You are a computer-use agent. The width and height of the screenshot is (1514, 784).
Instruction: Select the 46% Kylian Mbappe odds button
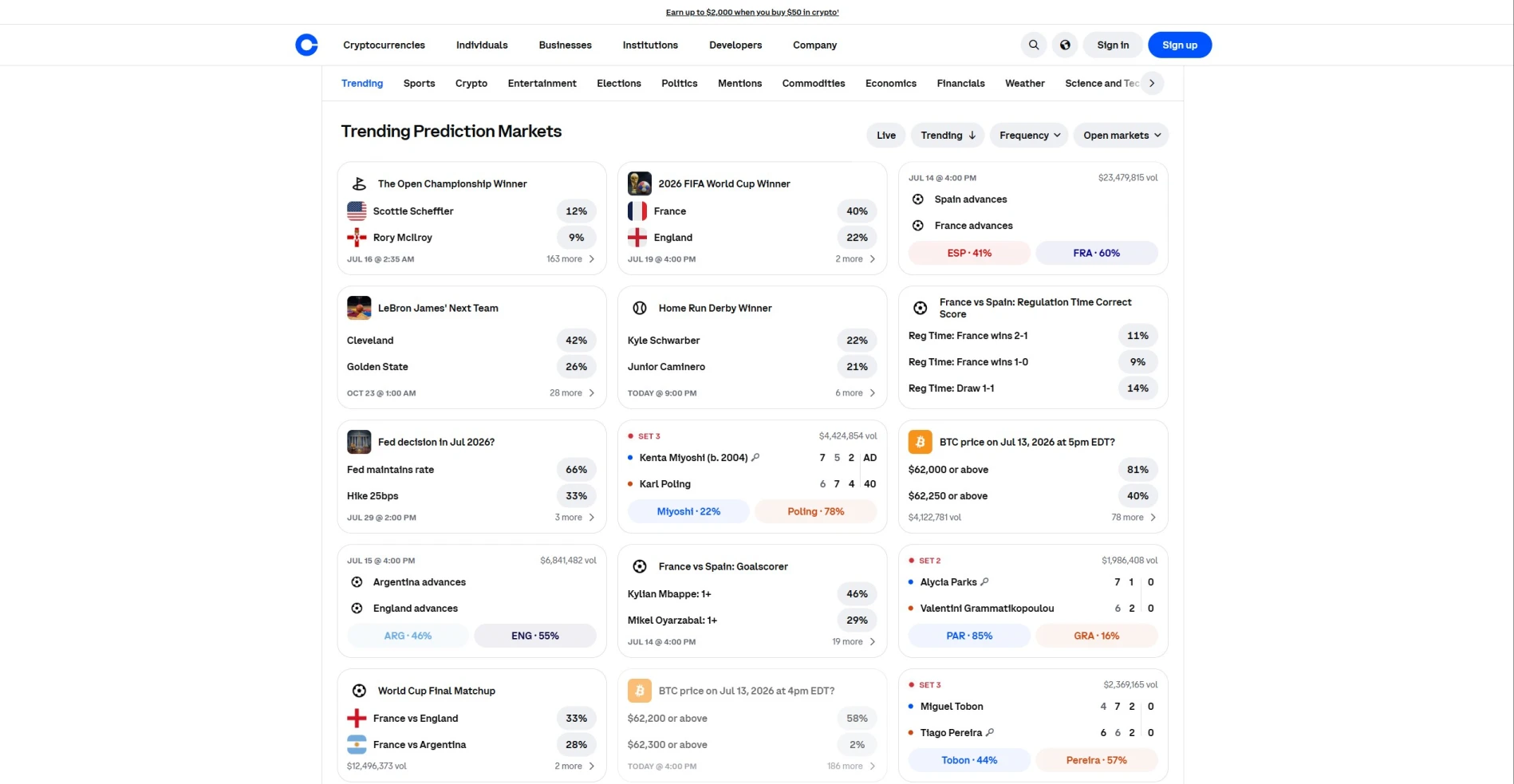(858, 594)
